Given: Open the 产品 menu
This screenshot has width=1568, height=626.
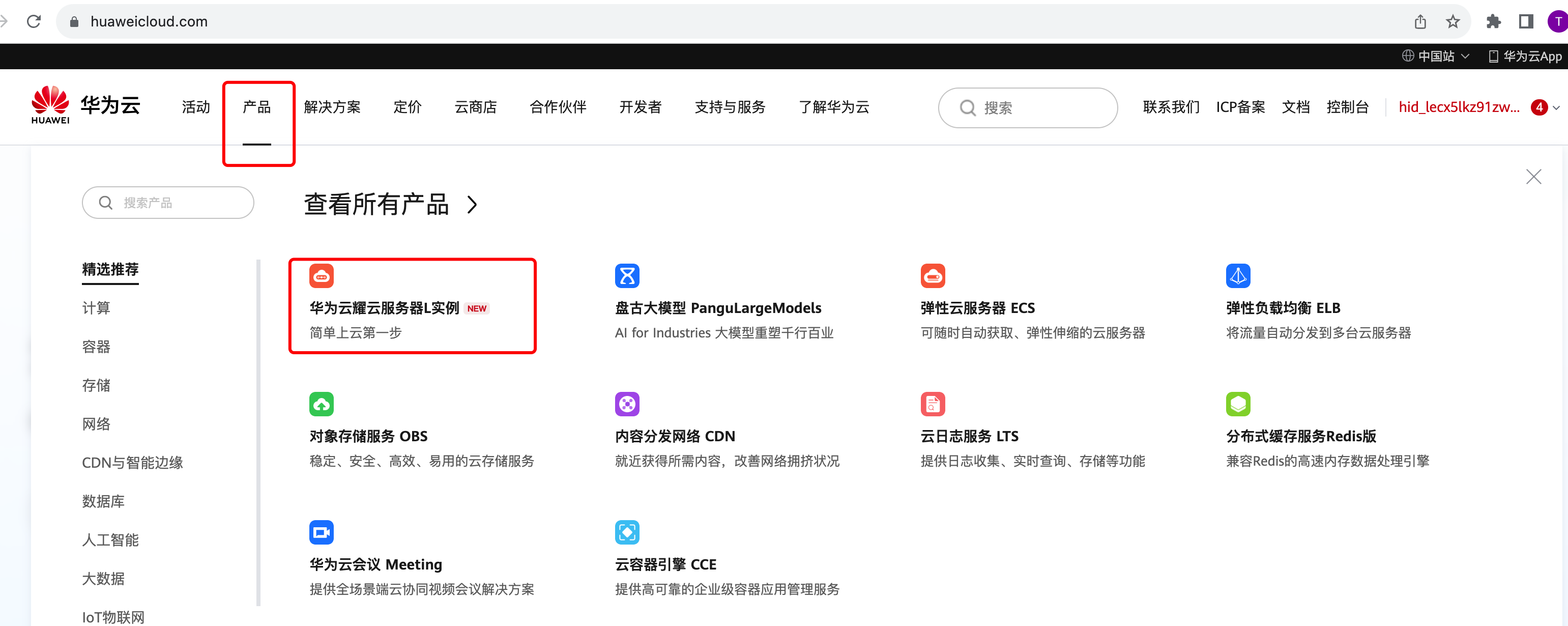Looking at the screenshot, I should tap(256, 107).
